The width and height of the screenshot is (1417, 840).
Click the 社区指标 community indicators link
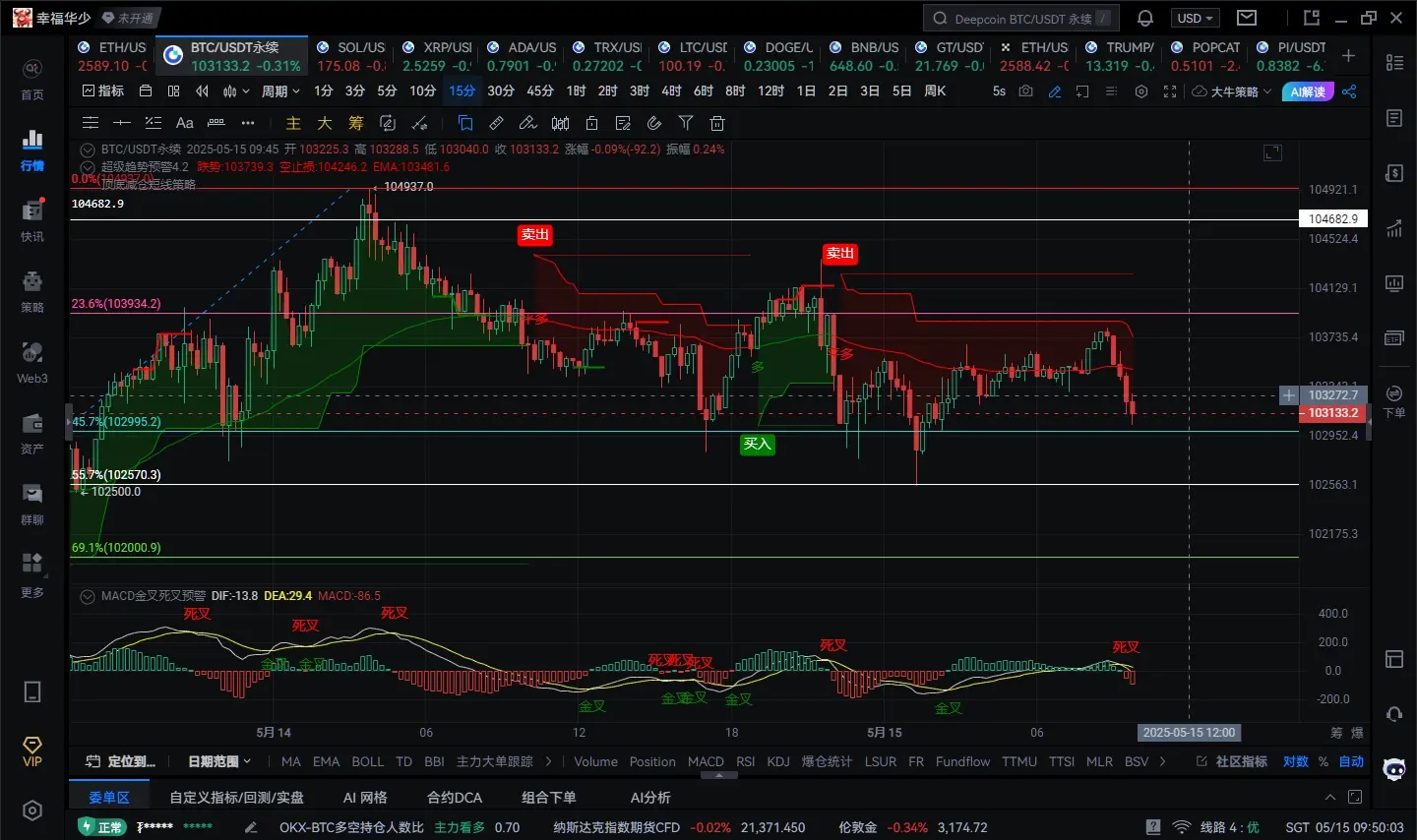1232,761
